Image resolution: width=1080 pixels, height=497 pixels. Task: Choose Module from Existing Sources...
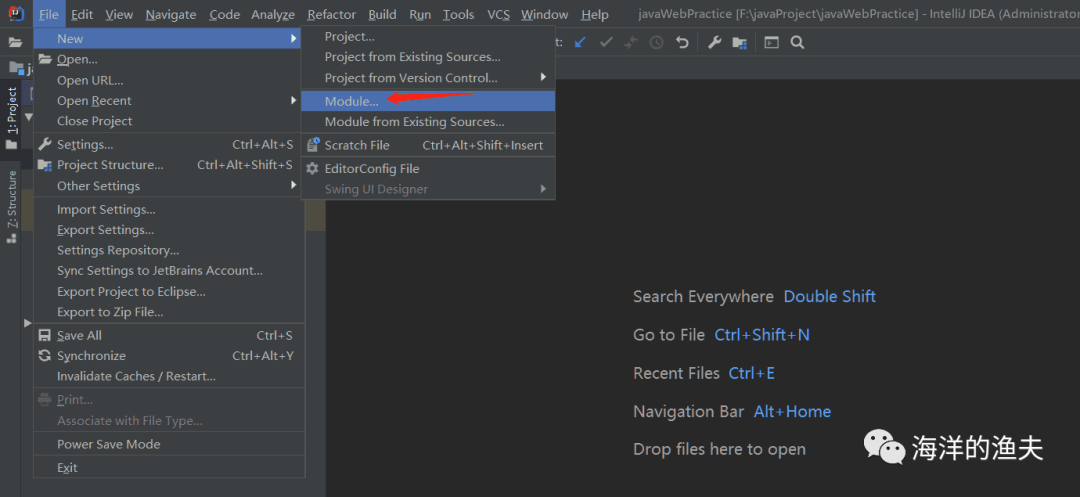click(x=428, y=122)
